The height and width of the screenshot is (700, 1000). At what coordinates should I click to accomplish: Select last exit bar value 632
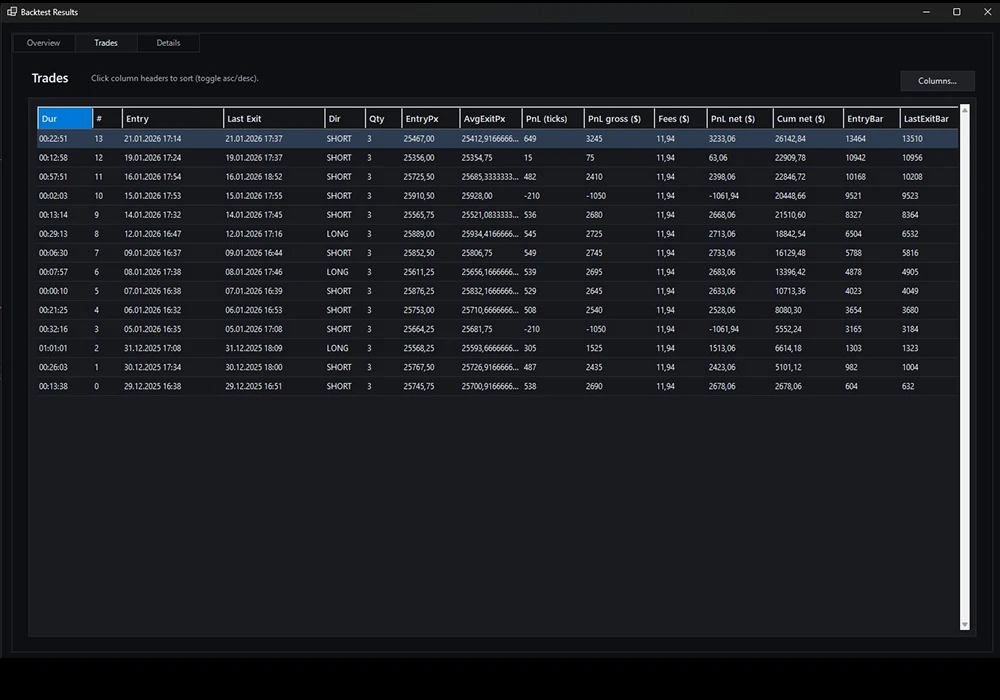tap(908, 386)
